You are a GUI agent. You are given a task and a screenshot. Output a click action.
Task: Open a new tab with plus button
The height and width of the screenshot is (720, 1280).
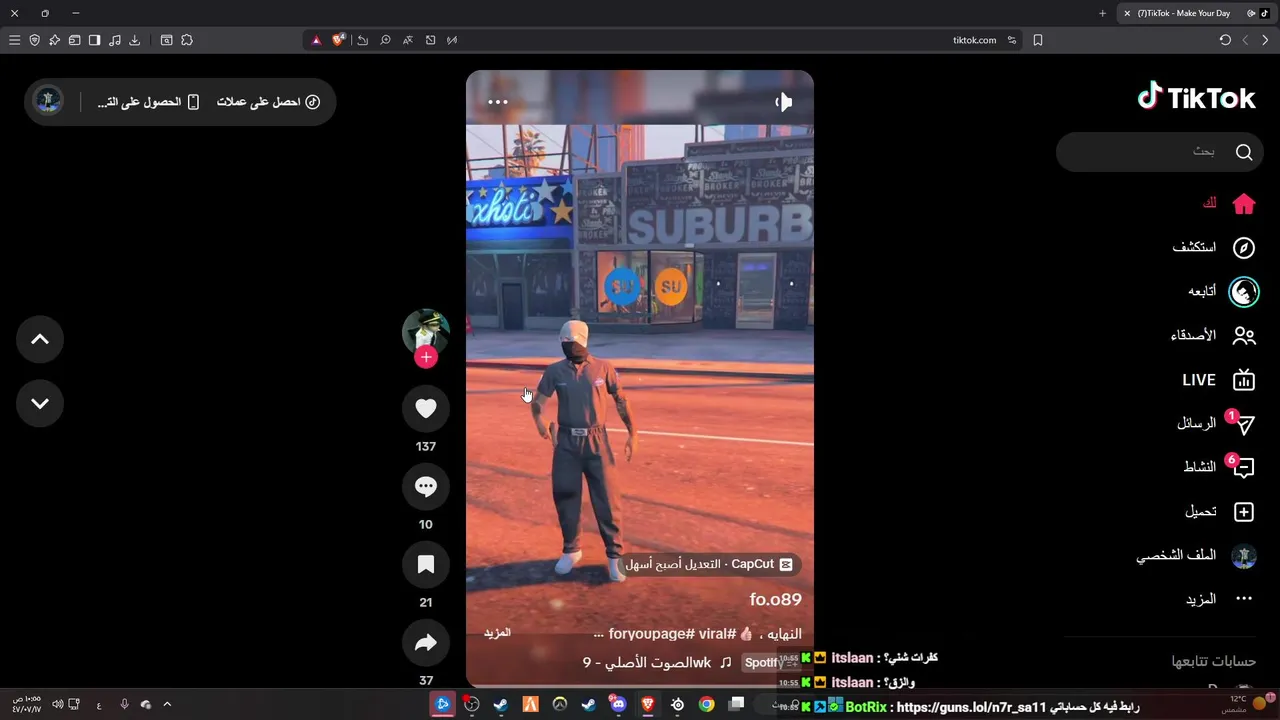[x=1102, y=13]
